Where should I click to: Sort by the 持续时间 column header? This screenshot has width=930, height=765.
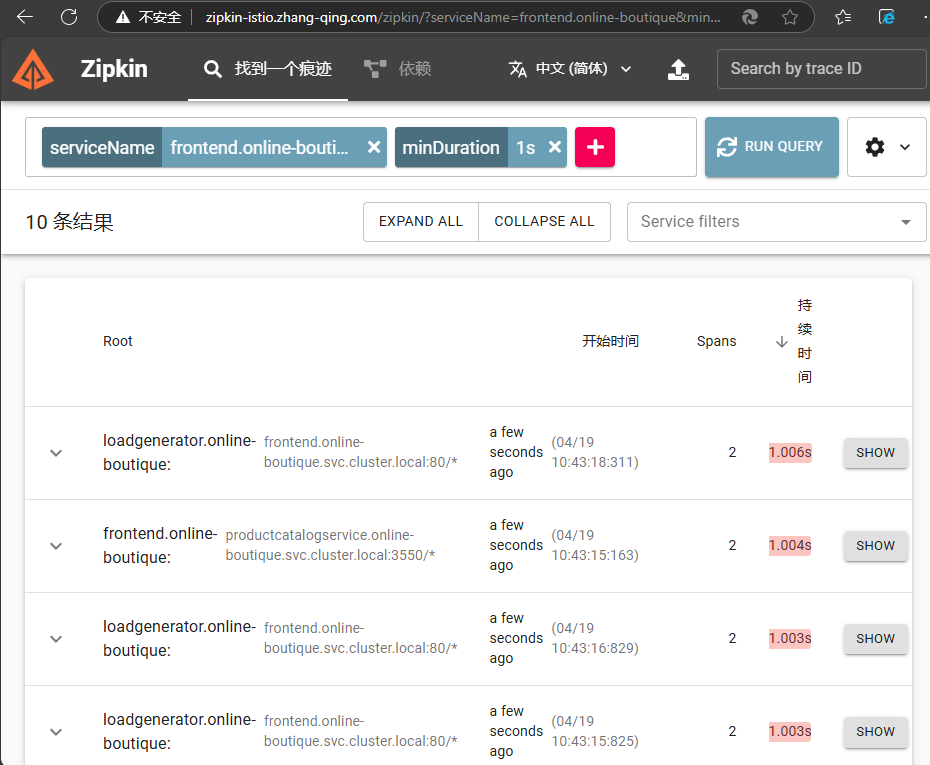804,341
